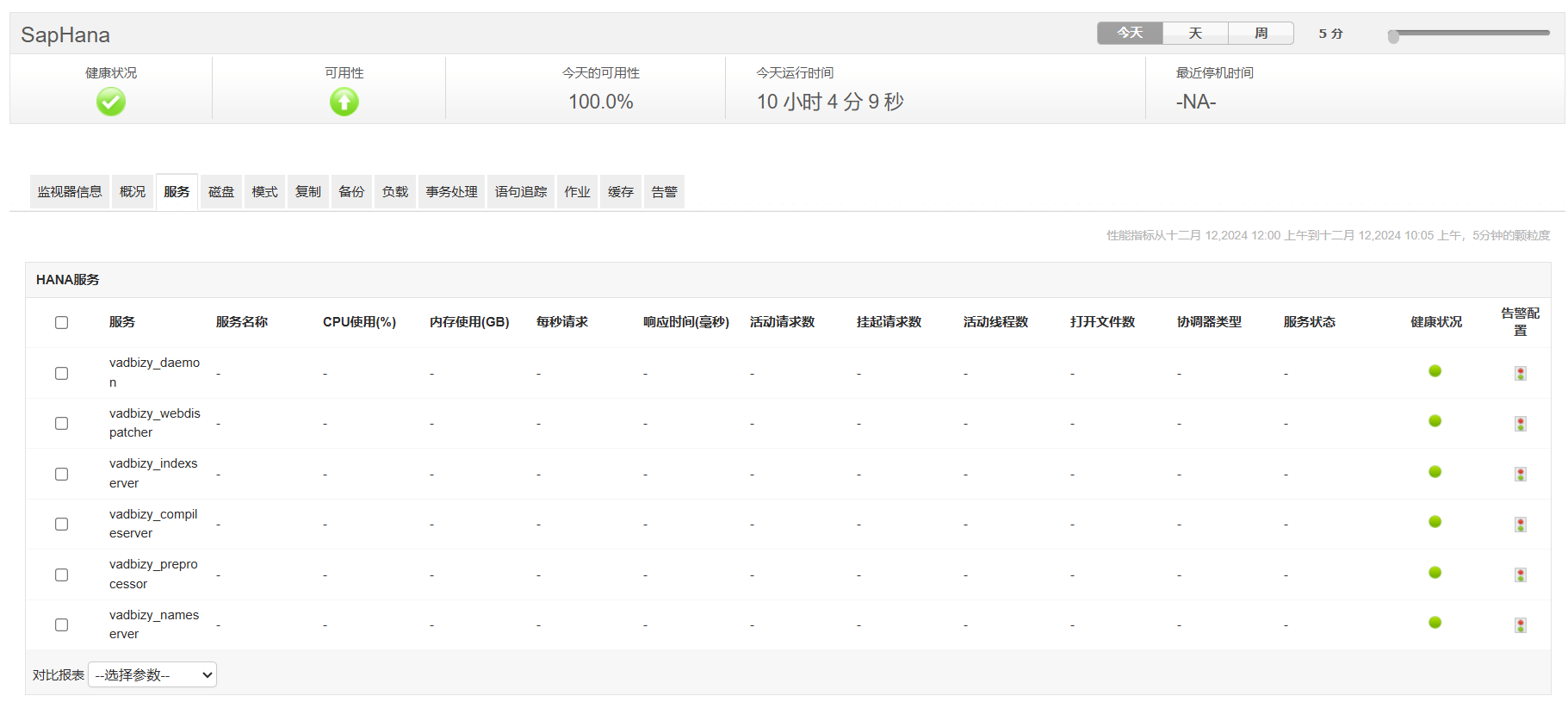Viewport: 1568px width, 708px height.
Task: Open the 语句追踪 tab
Action: [521, 192]
